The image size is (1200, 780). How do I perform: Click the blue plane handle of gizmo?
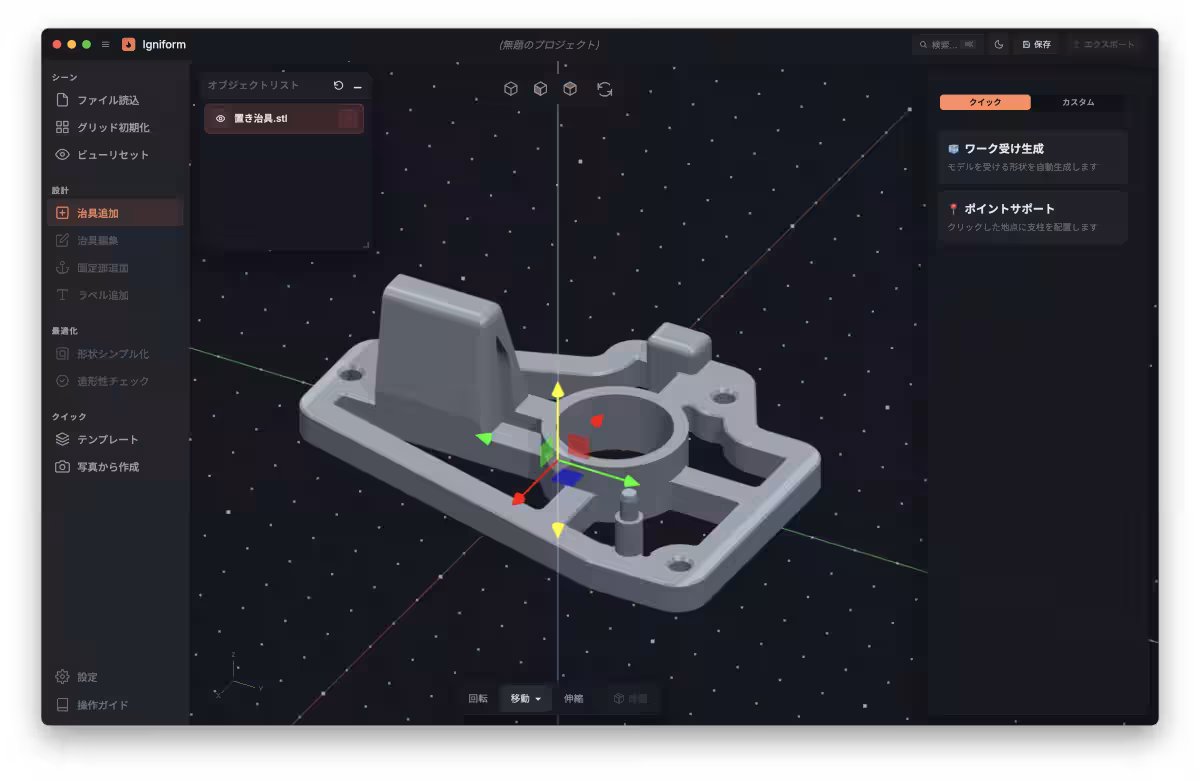coord(568,477)
